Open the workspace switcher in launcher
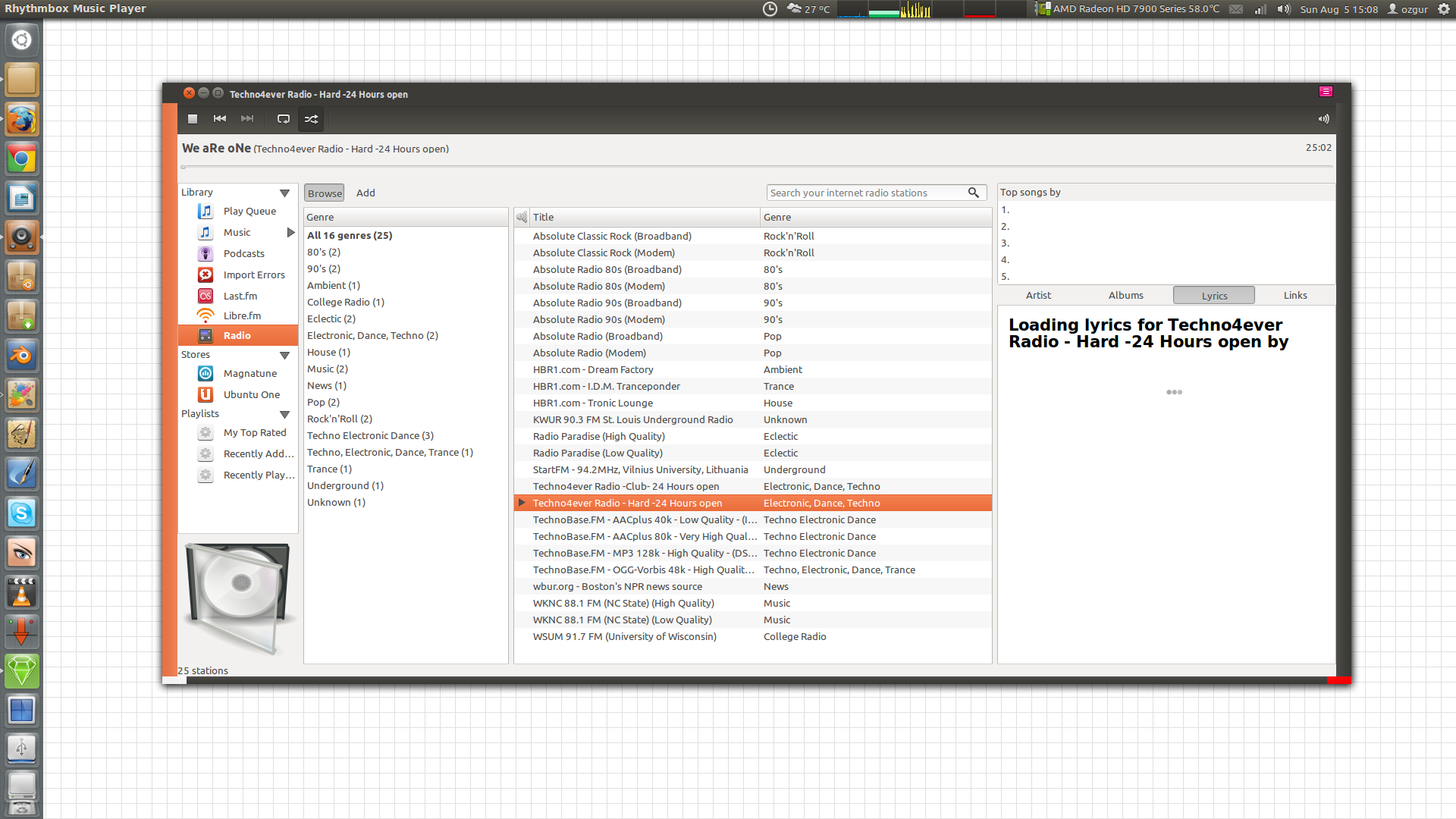Viewport: 1456px width, 819px height. 21,711
